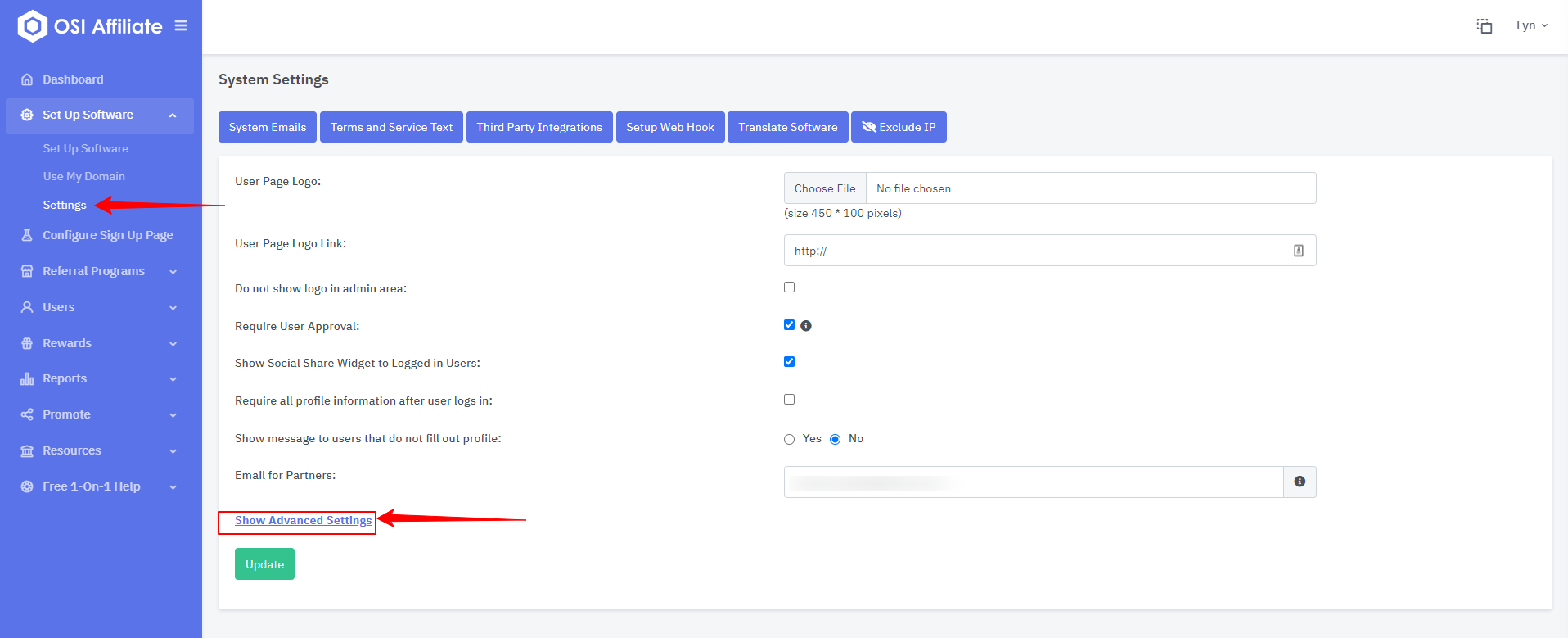Image resolution: width=1568 pixels, height=638 pixels.
Task: Click the Set Up Software gear icon
Action: [27, 115]
